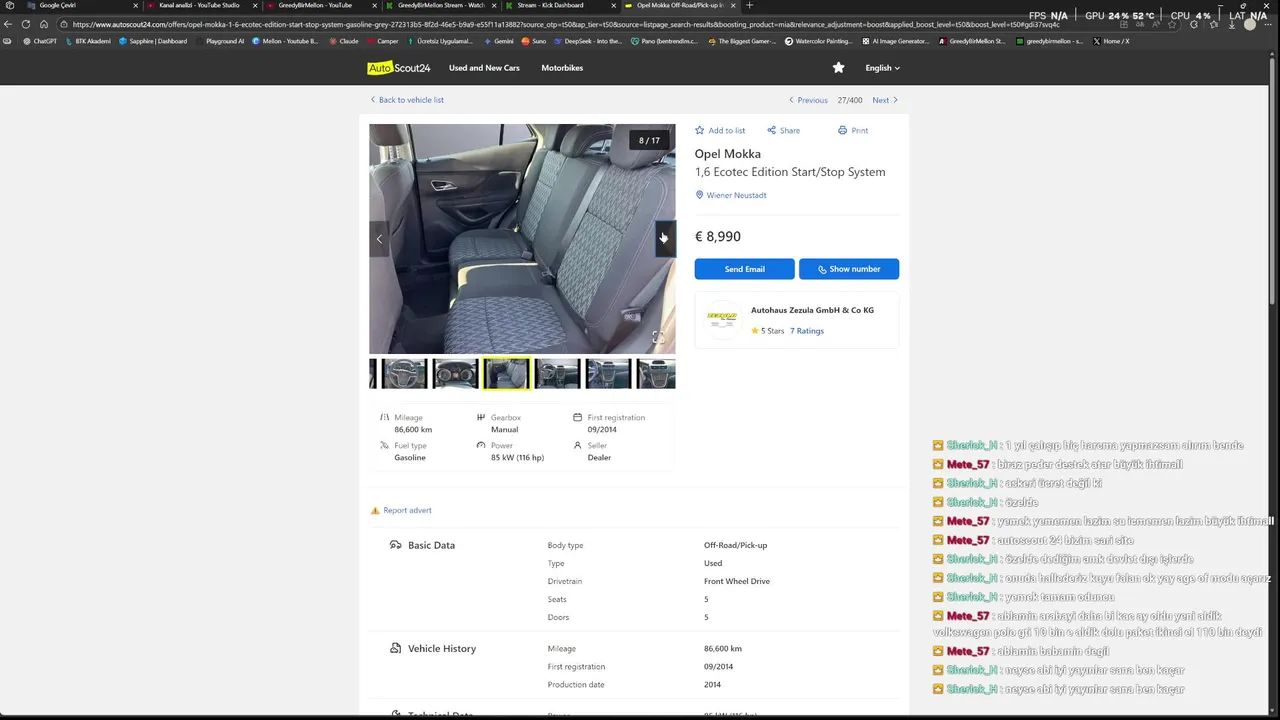Open the 7 Ratings link

tap(807, 331)
